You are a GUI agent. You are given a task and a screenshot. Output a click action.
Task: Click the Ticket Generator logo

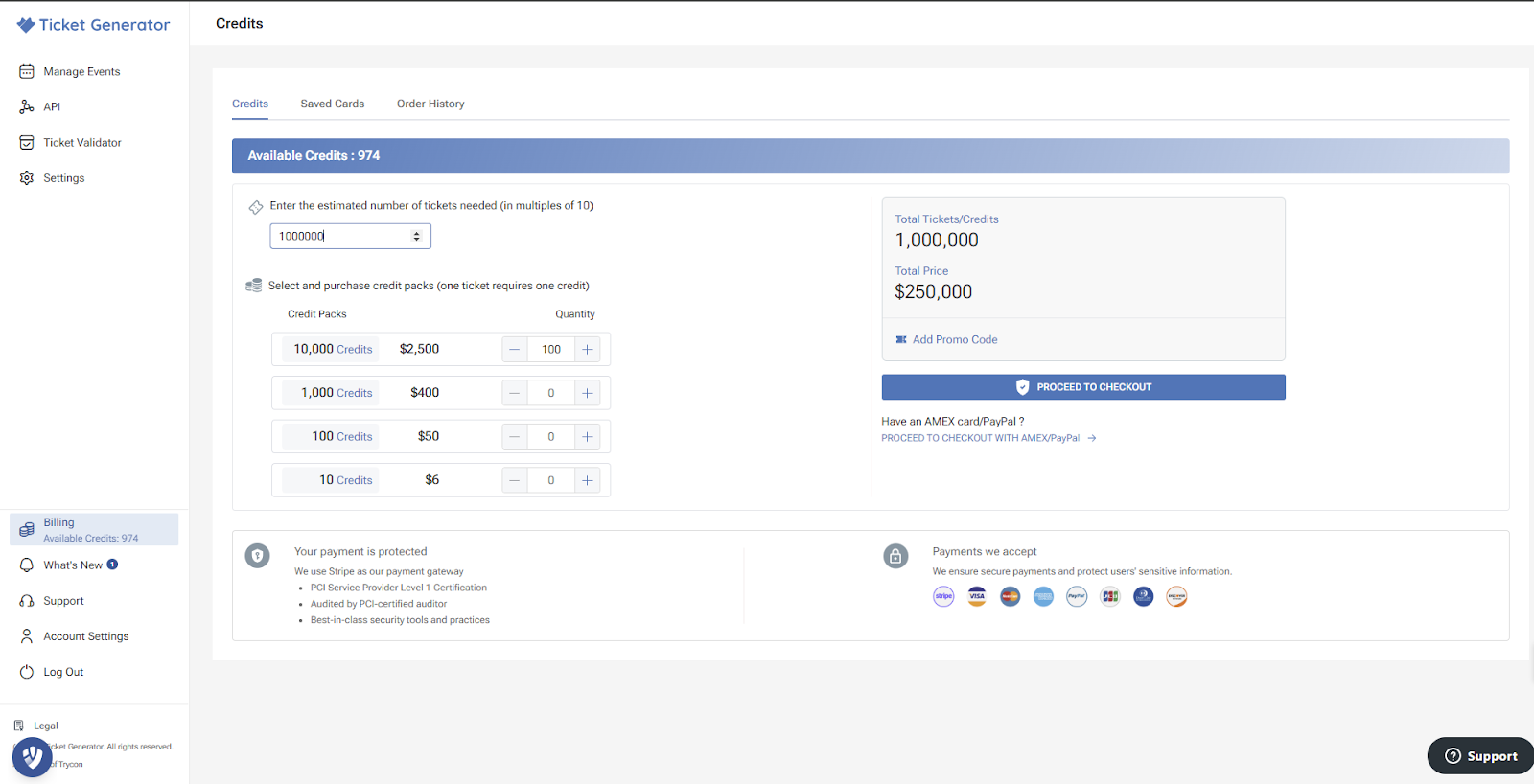coord(93,25)
